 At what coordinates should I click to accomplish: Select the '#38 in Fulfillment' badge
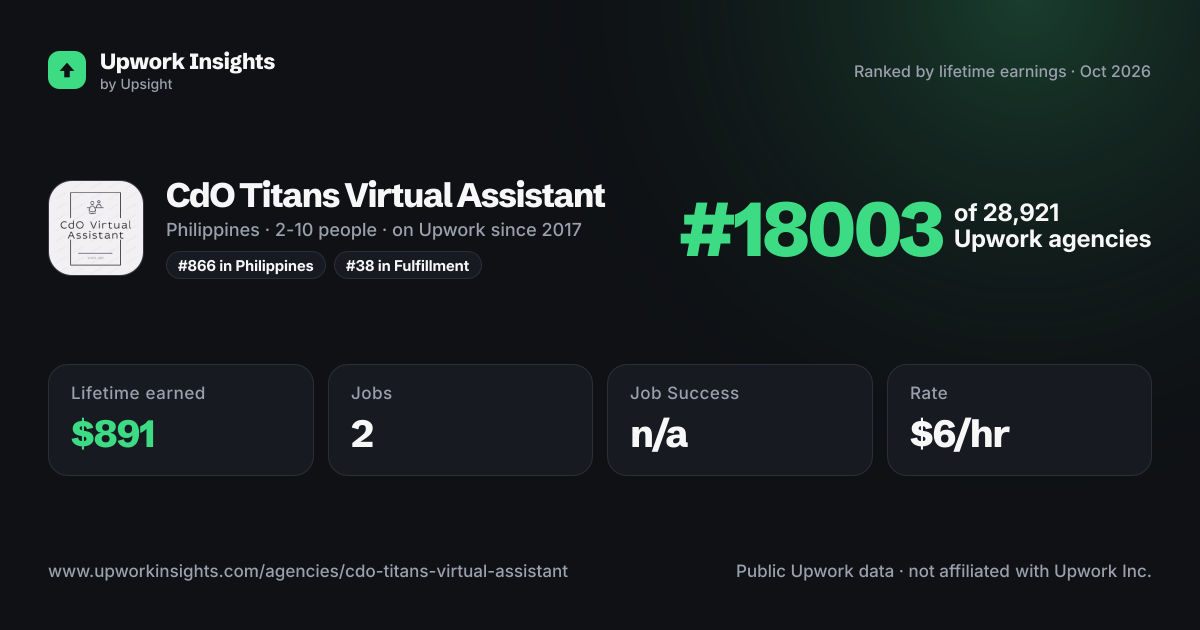coord(407,265)
